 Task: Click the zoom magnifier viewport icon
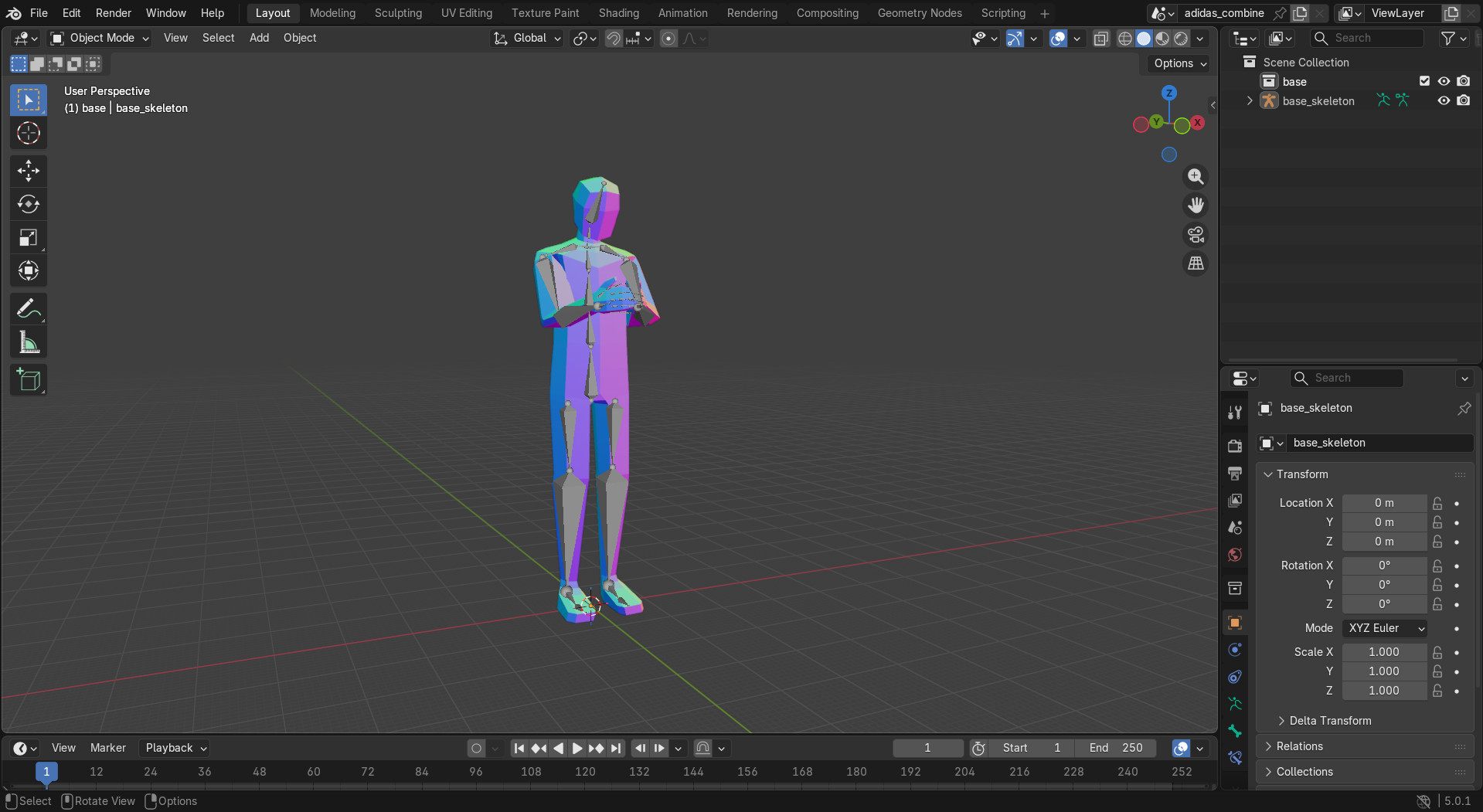coord(1196,176)
